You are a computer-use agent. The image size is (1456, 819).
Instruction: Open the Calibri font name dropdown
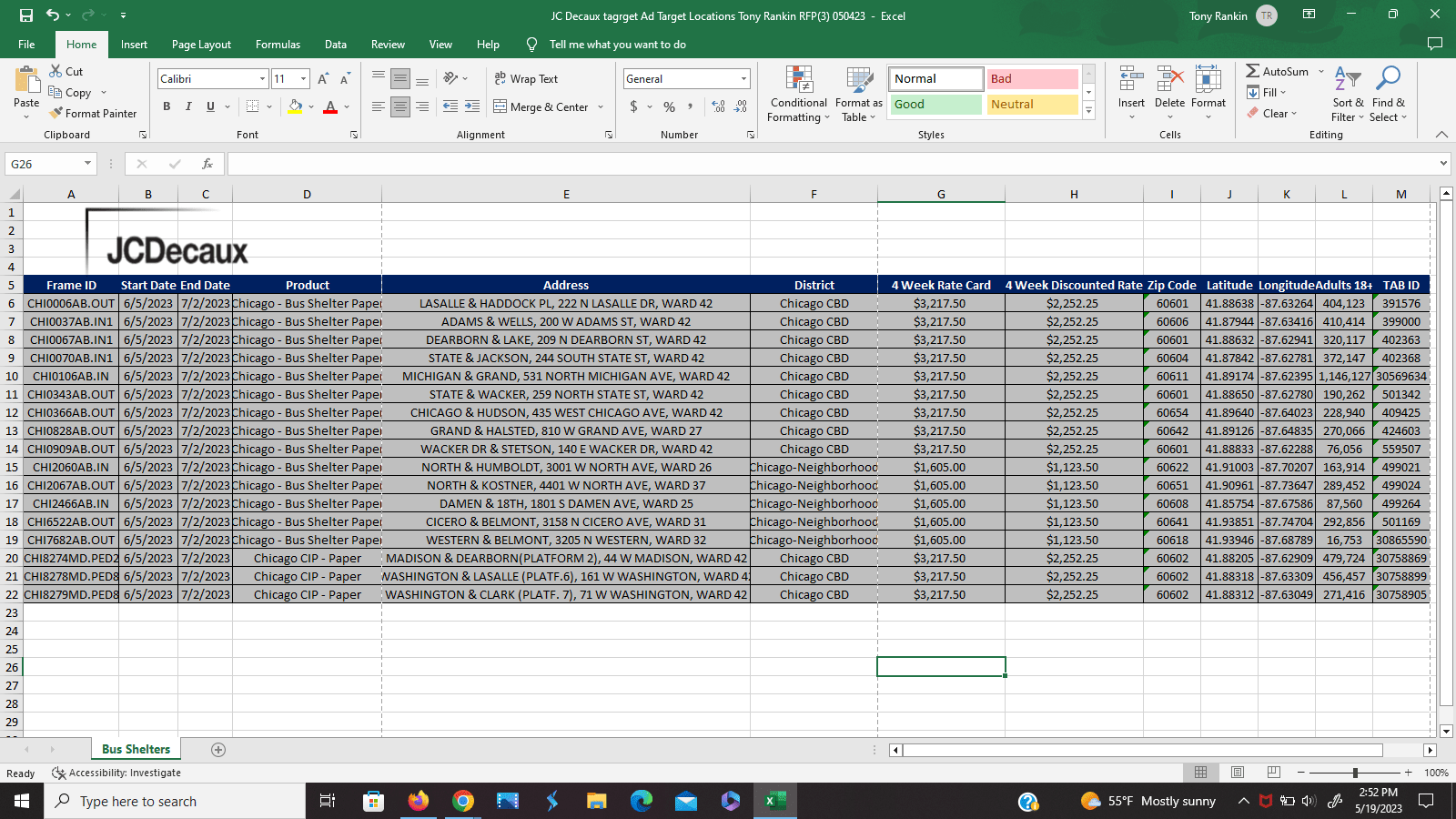tap(263, 79)
